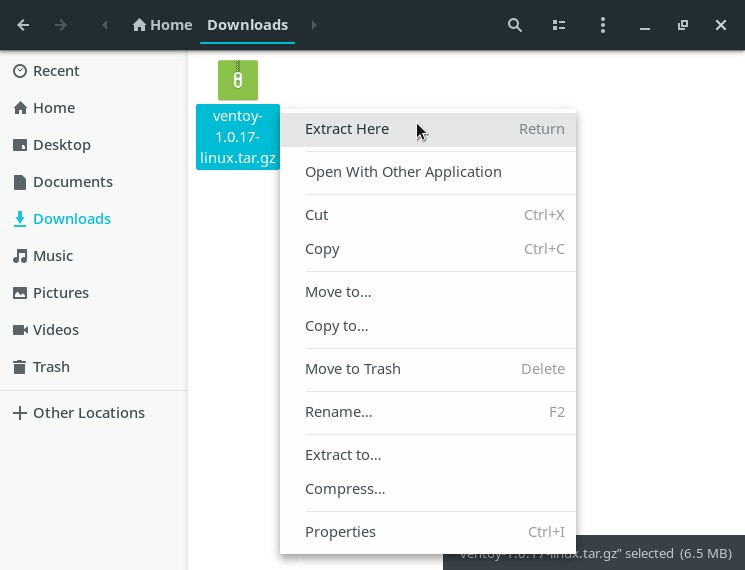Image resolution: width=745 pixels, height=570 pixels.
Task: Restore the file manager window size
Action: pyautogui.click(x=683, y=25)
